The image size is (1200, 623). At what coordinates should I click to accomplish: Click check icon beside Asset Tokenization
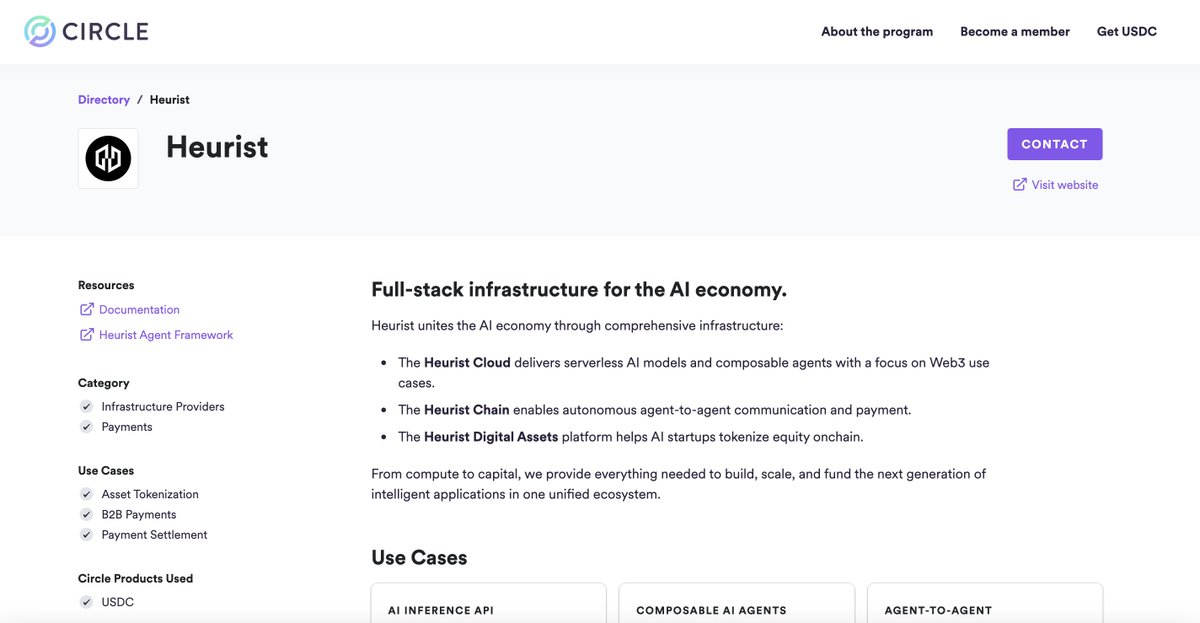tap(86, 494)
